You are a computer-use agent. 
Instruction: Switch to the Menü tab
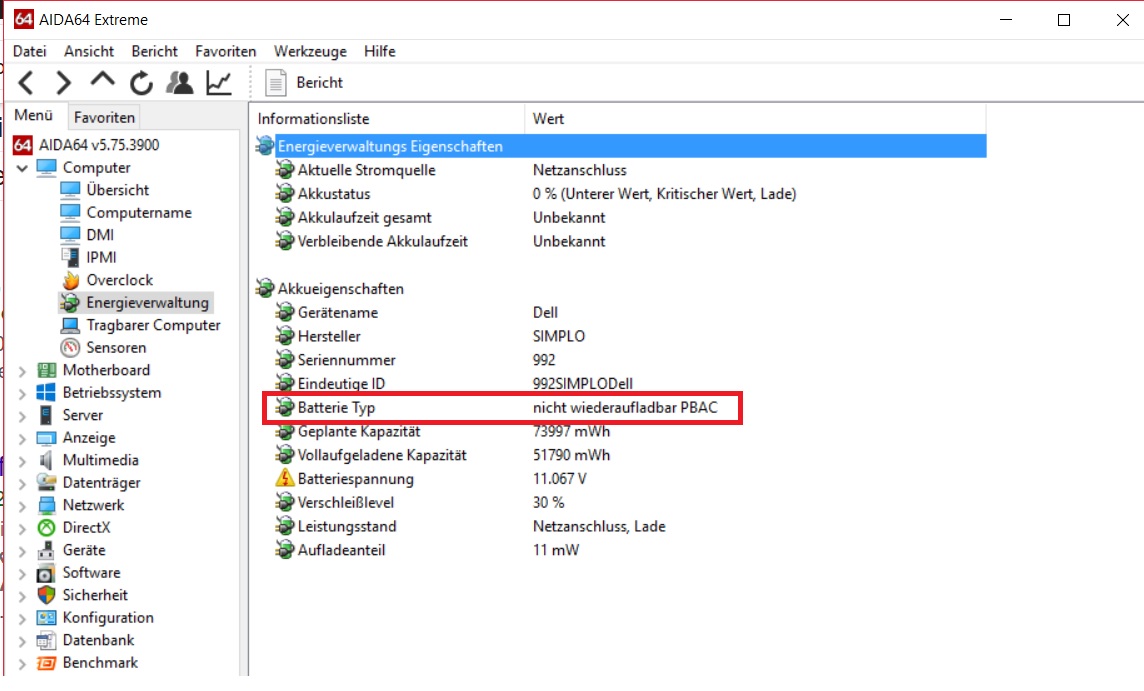[34, 115]
